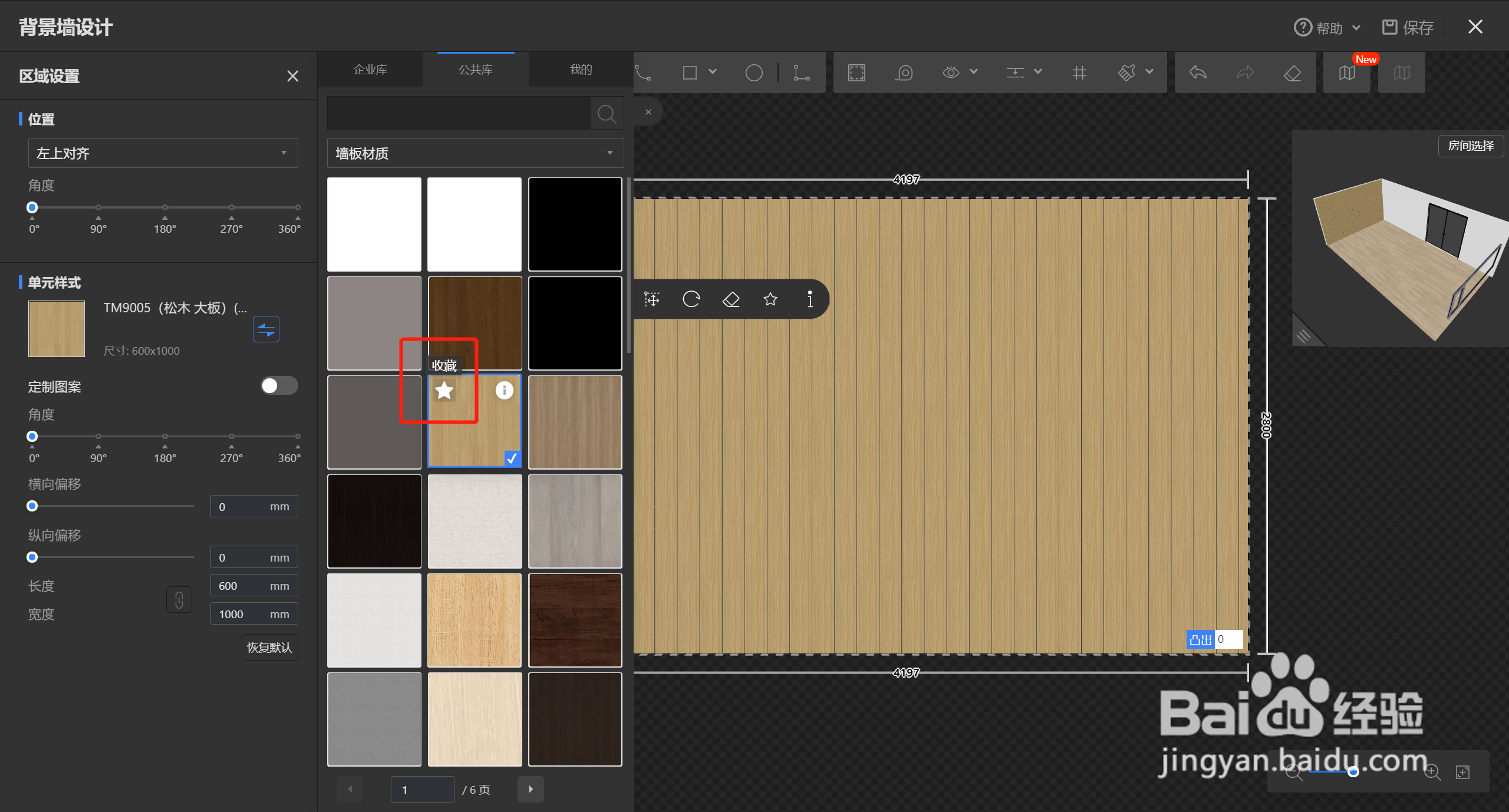Open the 左上对齐 position dropdown
Screen dimensions: 1509x812
point(163,153)
